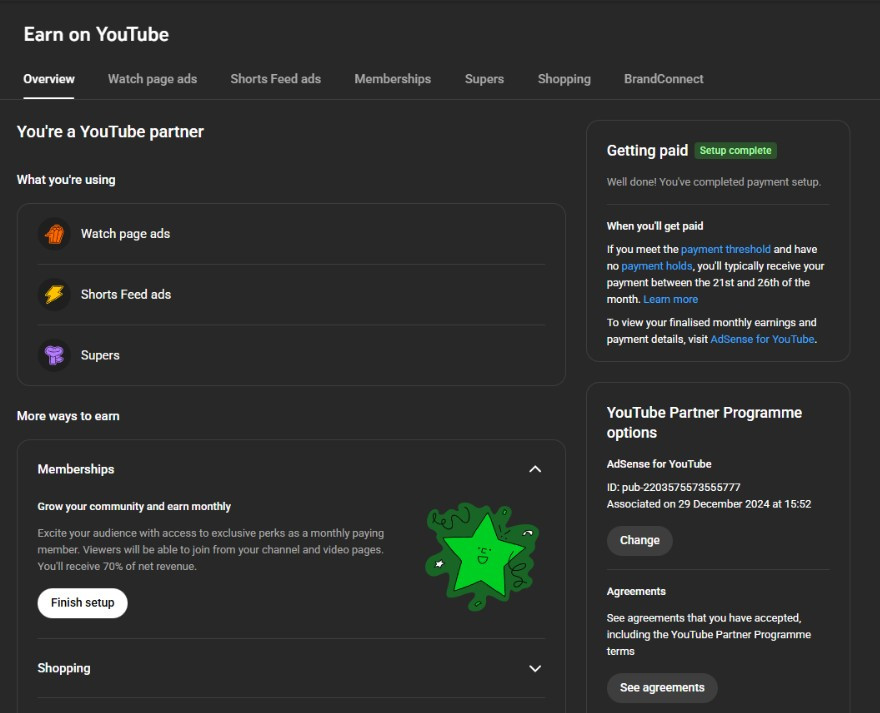Open the Shorts Feed ads tab
The height and width of the screenshot is (713, 880).
pos(276,79)
